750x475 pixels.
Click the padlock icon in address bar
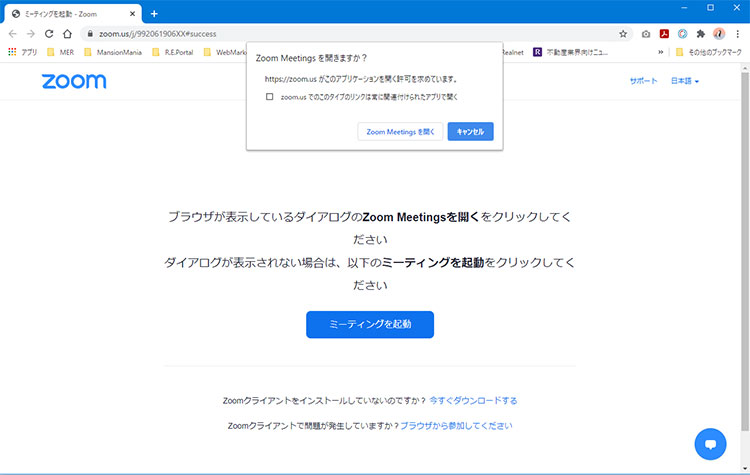tap(90, 34)
